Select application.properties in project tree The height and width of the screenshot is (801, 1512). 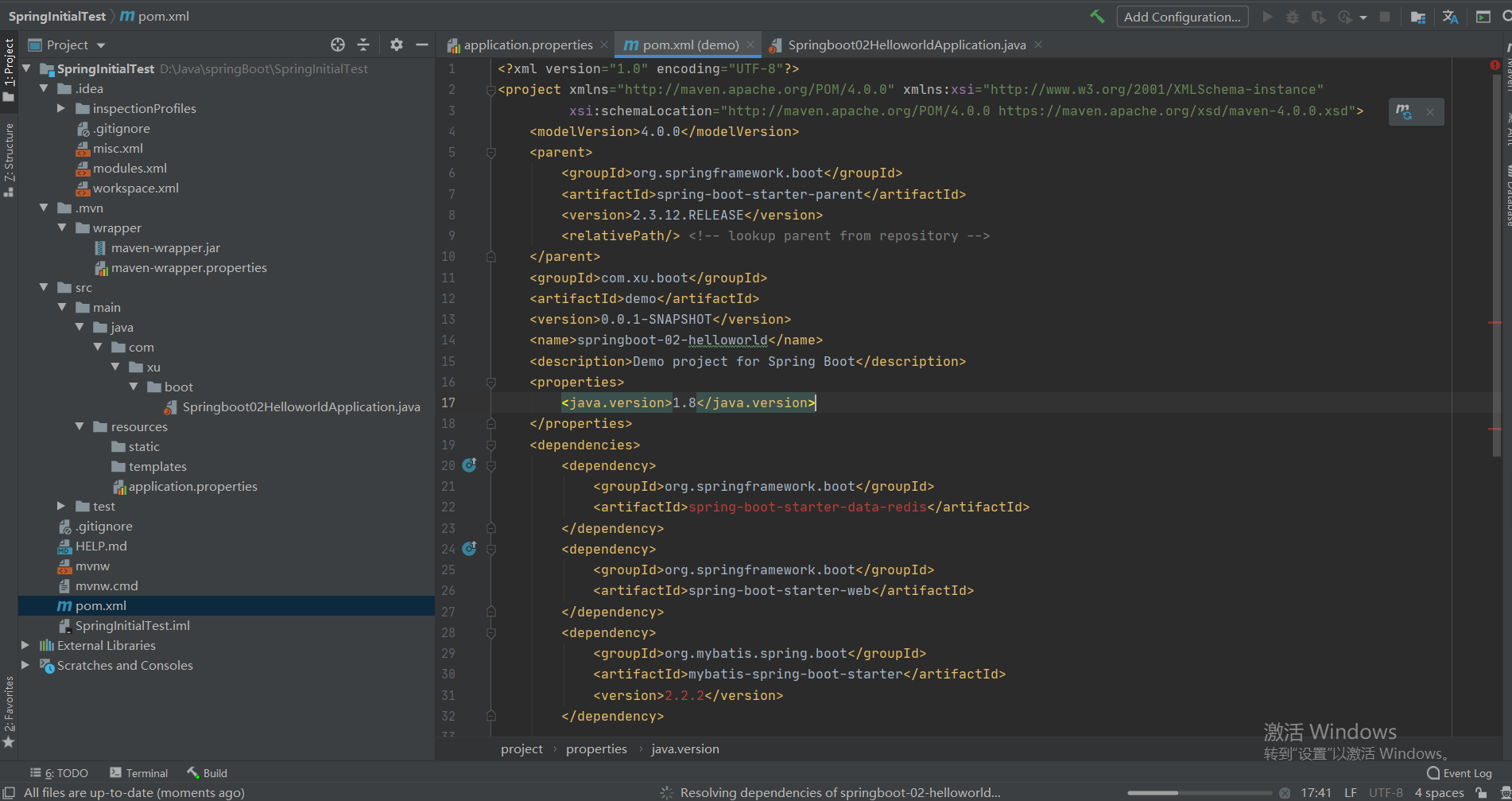click(x=184, y=486)
